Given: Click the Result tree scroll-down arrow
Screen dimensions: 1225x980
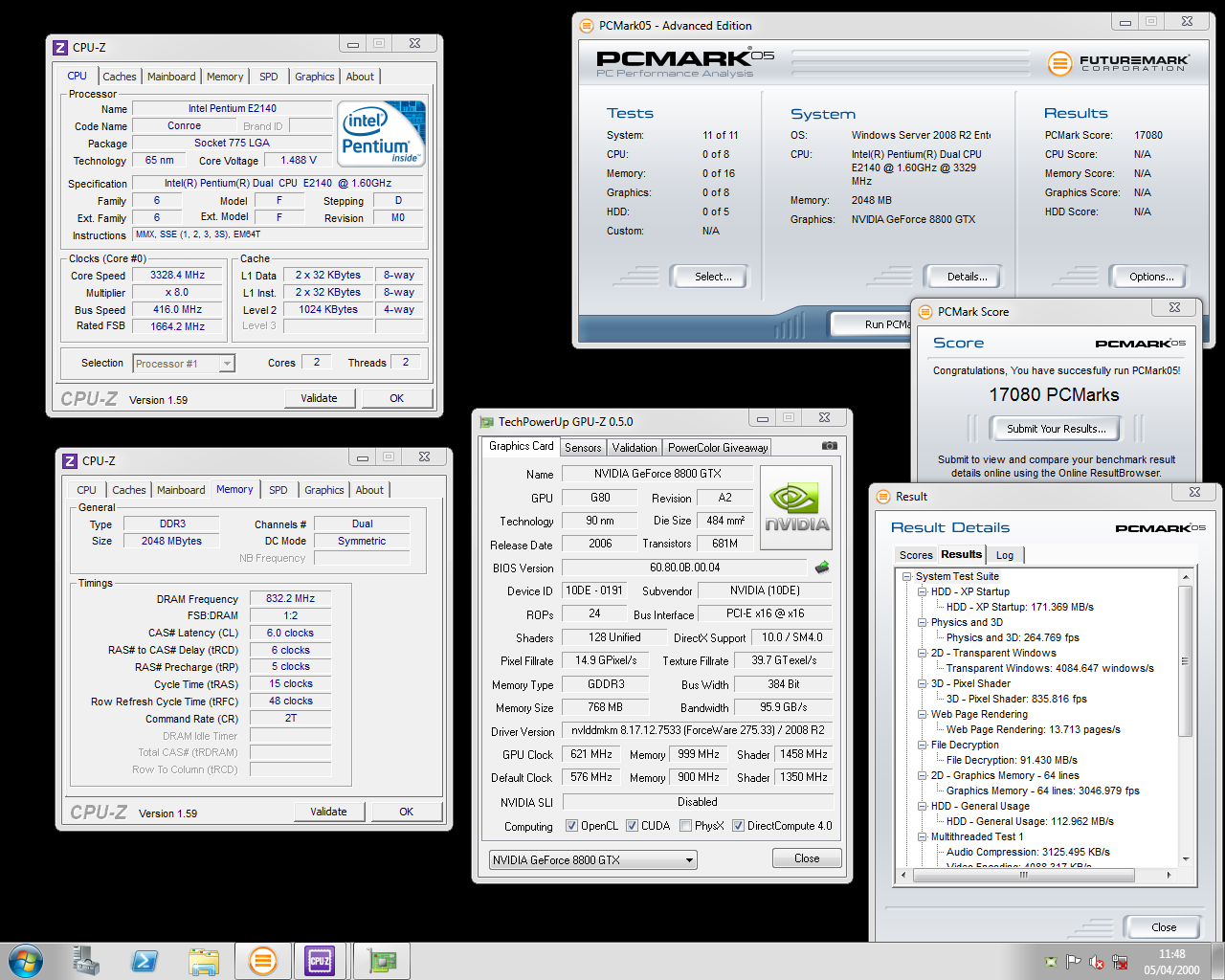Looking at the screenshot, I should [x=1185, y=860].
